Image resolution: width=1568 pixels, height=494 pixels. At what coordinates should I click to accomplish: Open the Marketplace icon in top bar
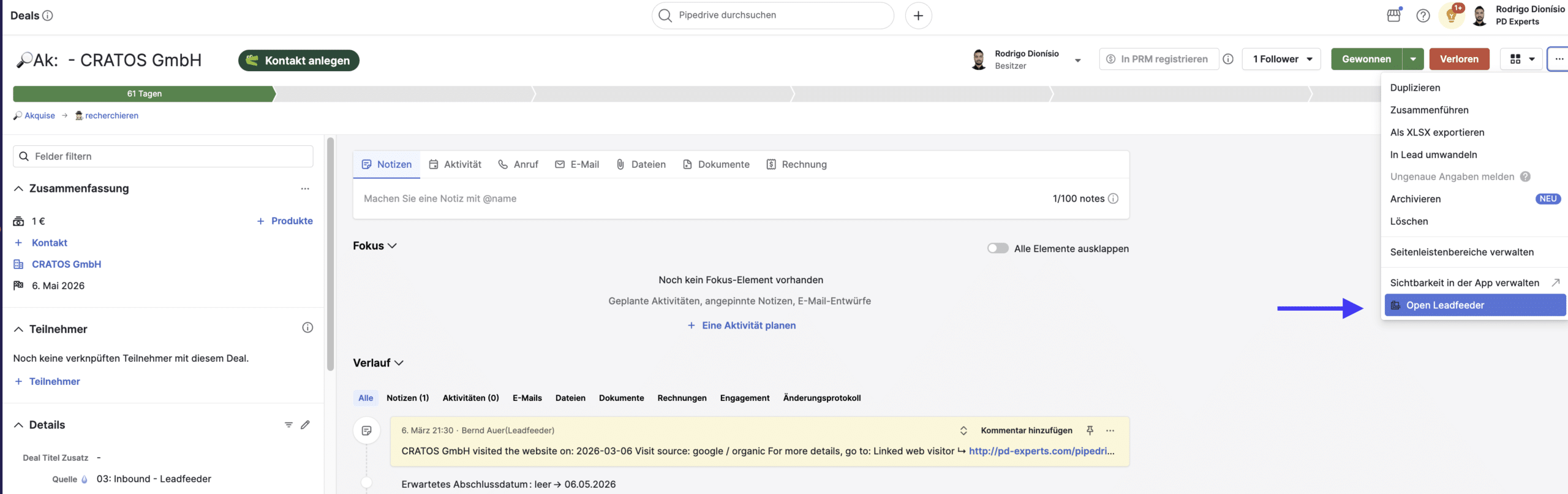pos(1394,15)
